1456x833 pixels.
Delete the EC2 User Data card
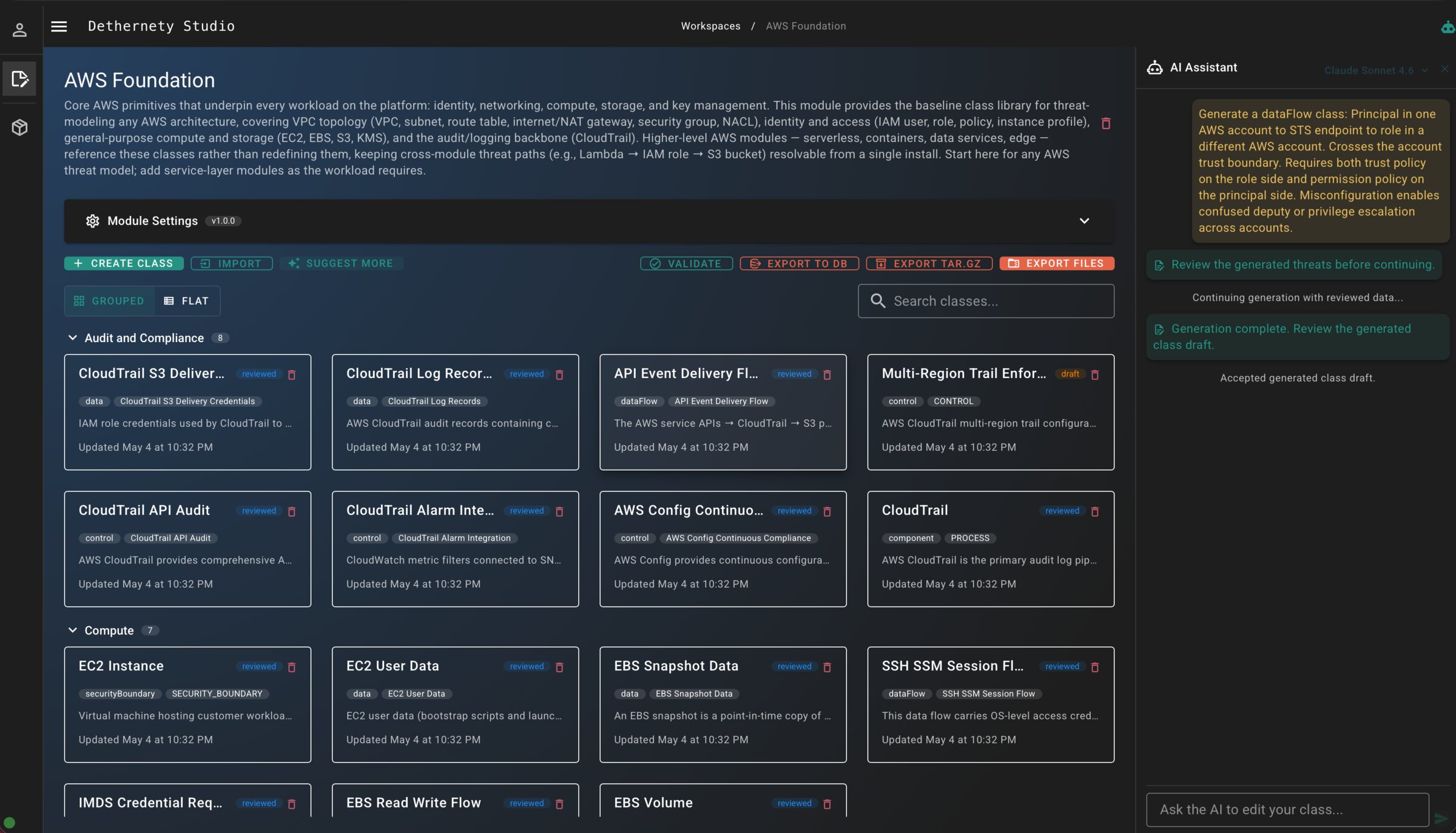coord(559,667)
